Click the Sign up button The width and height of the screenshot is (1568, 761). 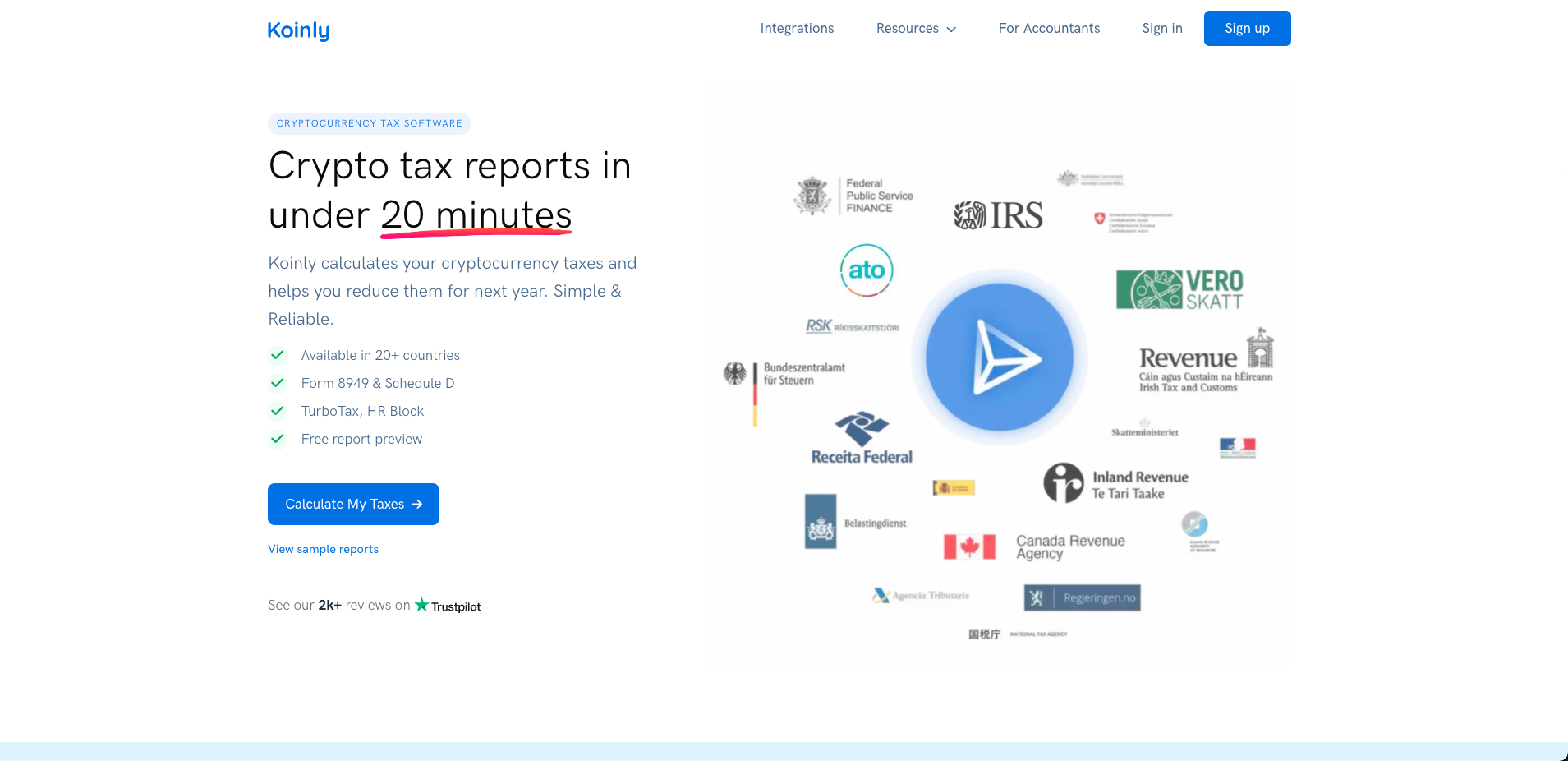click(1247, 29)
